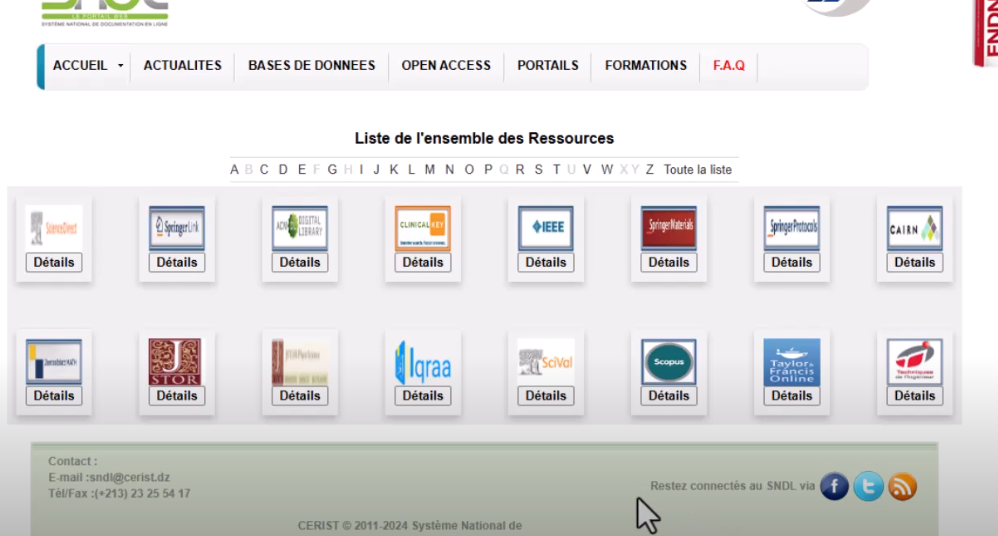Click the CAIRN resource logo
The height and width of the screenshot is (536, 998).
pyautogui.click(x=915, y=228)
